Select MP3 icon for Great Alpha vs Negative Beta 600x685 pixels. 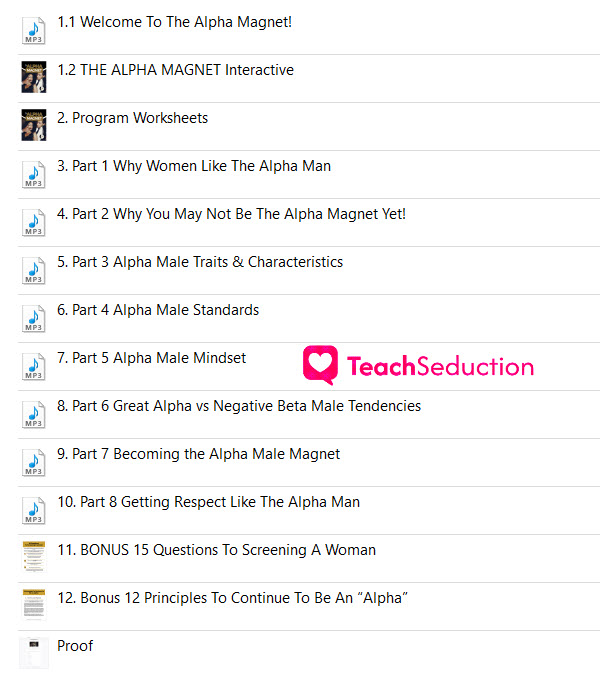(34, 415)
